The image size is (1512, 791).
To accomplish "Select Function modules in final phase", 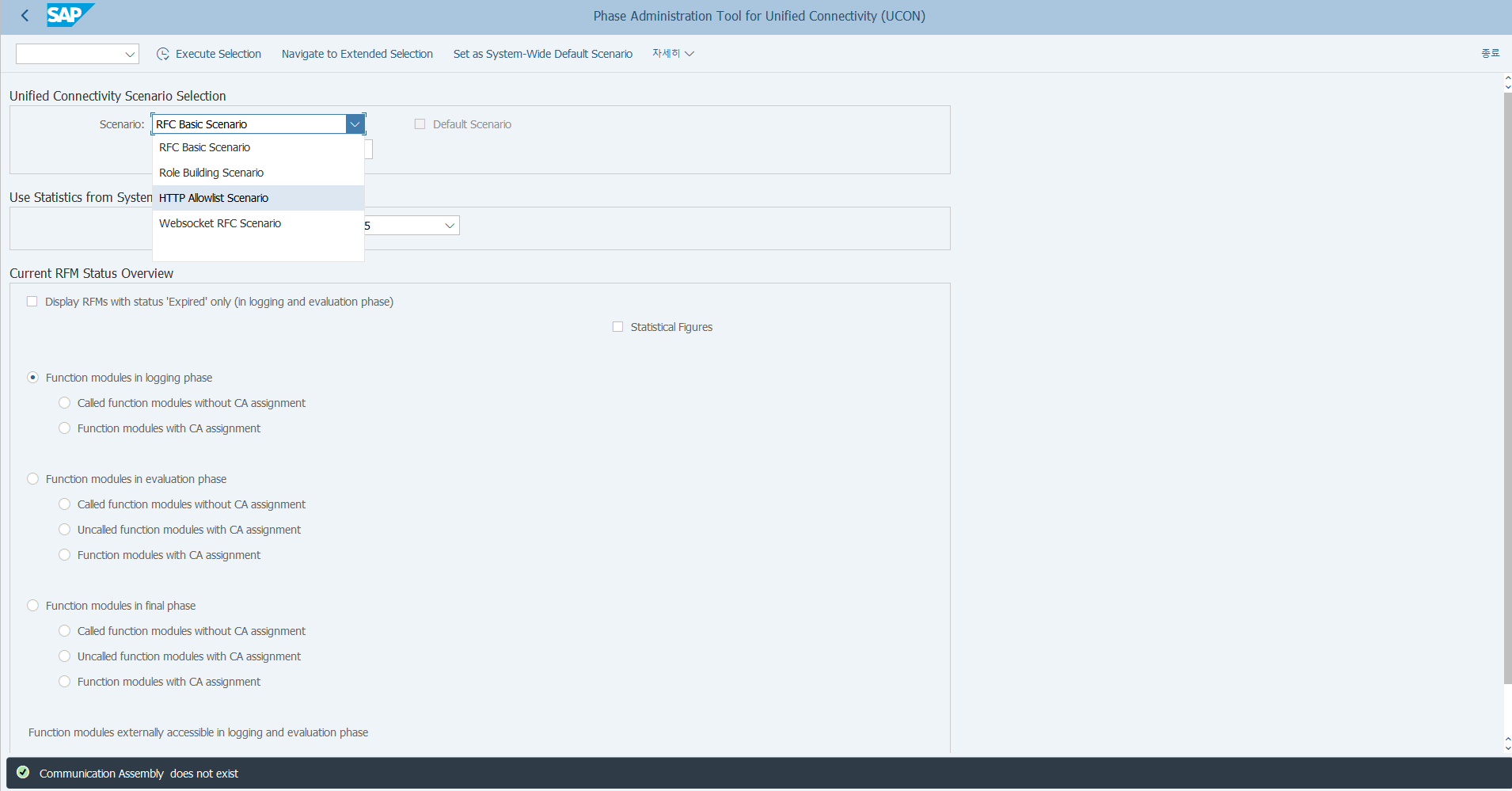I will coord(32,606).
